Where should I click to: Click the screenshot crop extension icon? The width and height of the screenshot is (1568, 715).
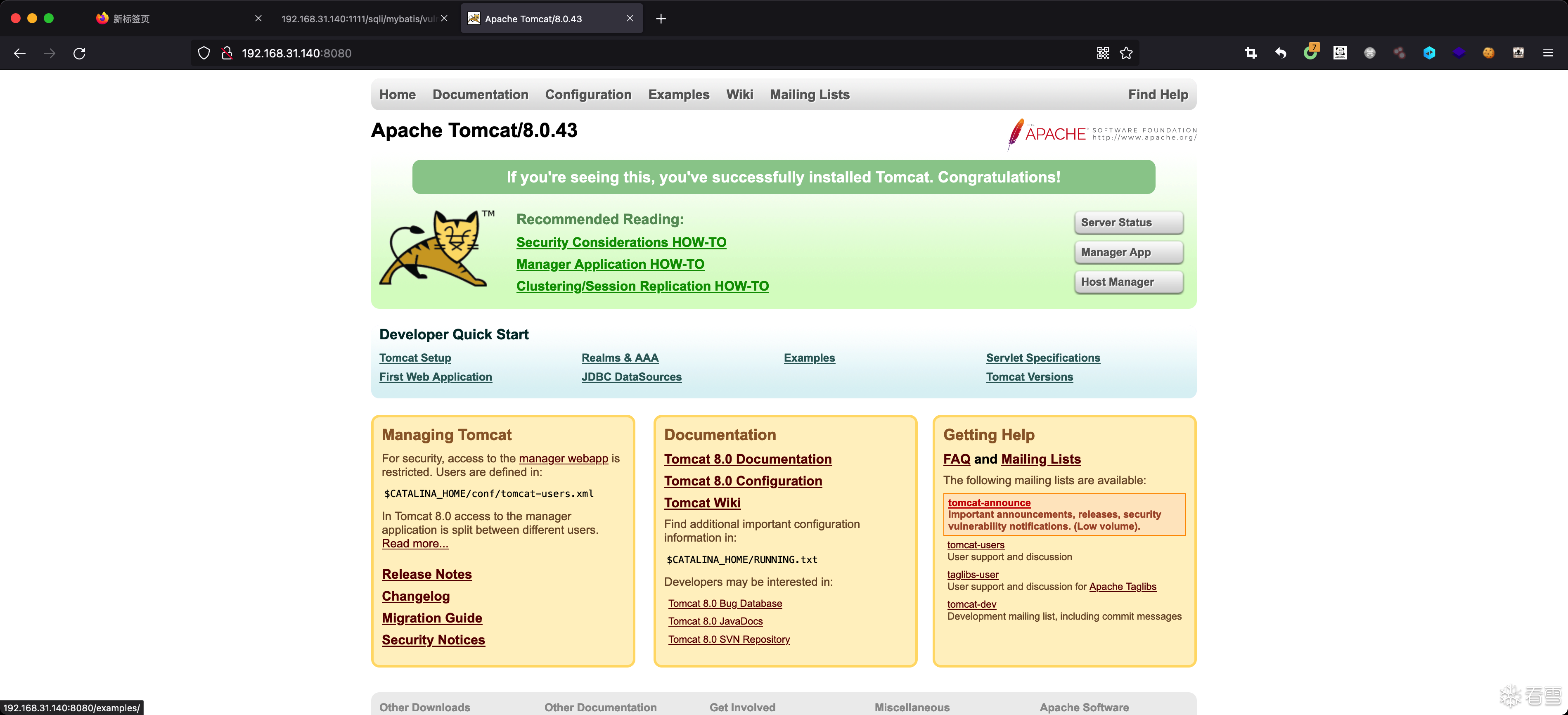point(1250,53)
